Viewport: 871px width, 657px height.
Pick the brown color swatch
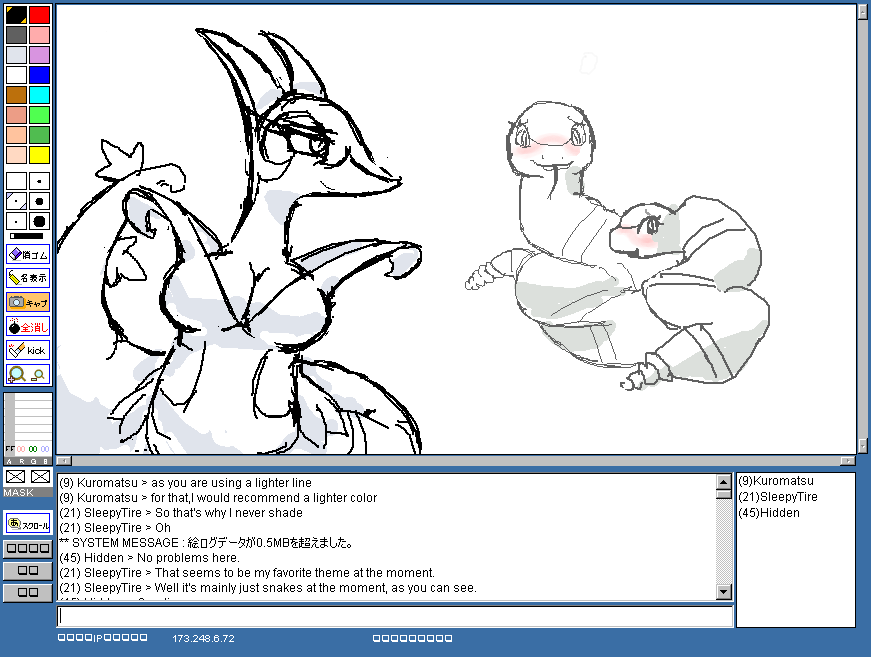point(16,95)
